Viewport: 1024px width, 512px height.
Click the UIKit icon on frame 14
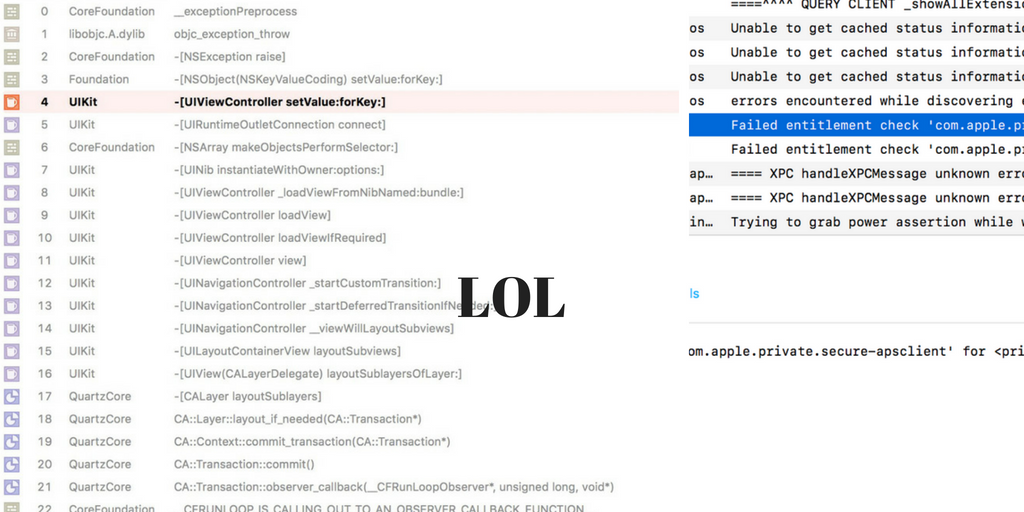click(12, 328)
